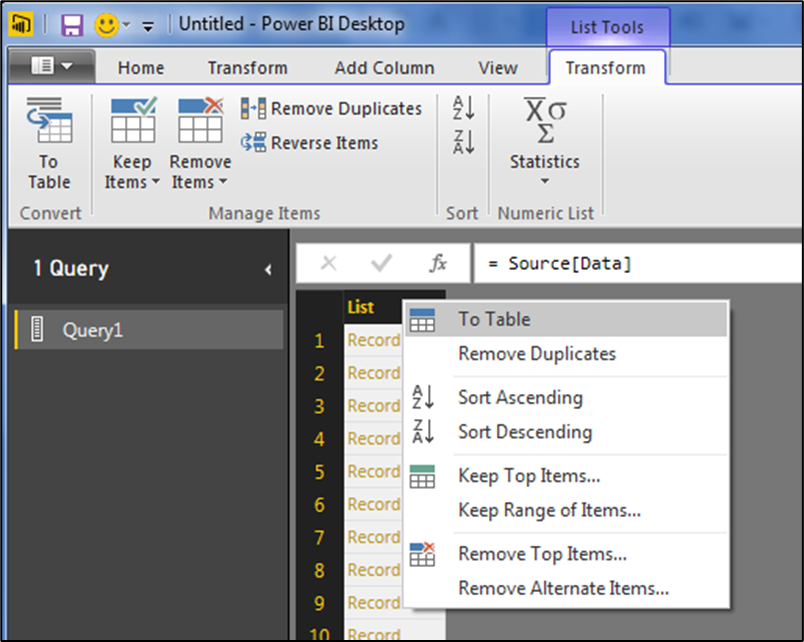The height and width of the screenshot is (642, 804).
Task: Click Remove Duplicates in the ribbon
Action: pyautogui.click(x=331, y=109)
